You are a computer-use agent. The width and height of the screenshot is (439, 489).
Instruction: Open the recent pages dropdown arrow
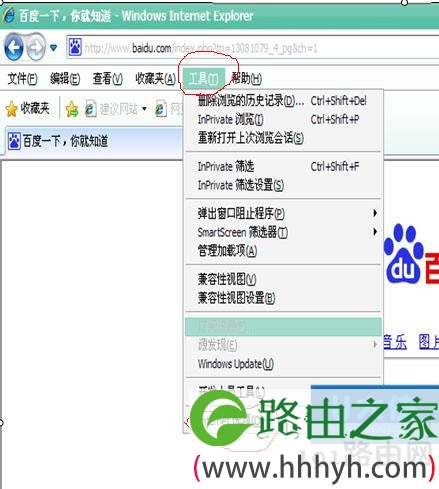click(53, 48)
